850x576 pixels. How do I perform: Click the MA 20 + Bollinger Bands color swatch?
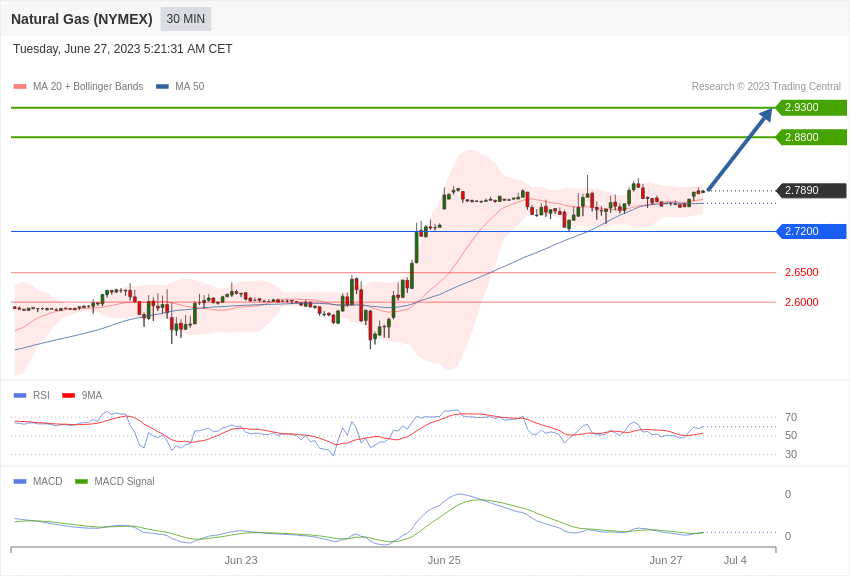pyautogui.click(x=20, y=87)
